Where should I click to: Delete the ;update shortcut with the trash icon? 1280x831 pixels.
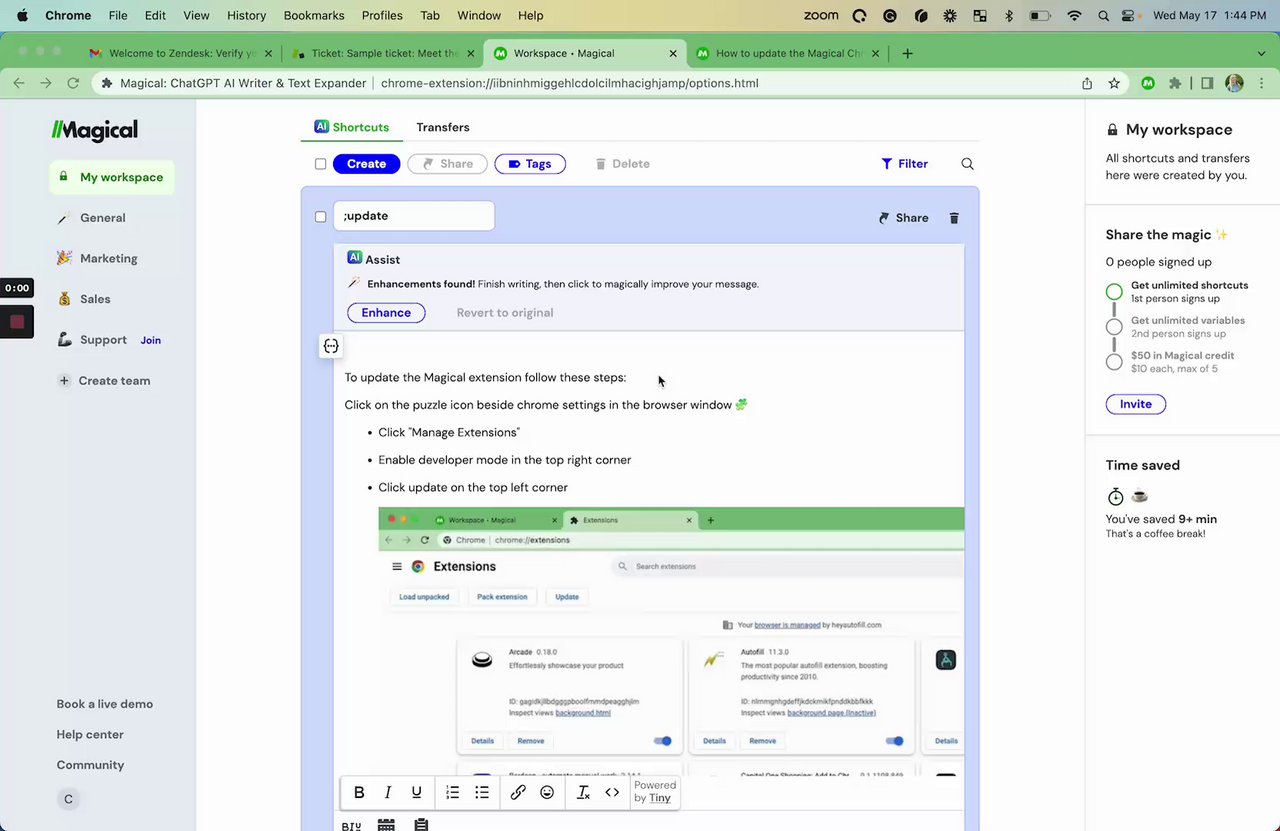954,218
